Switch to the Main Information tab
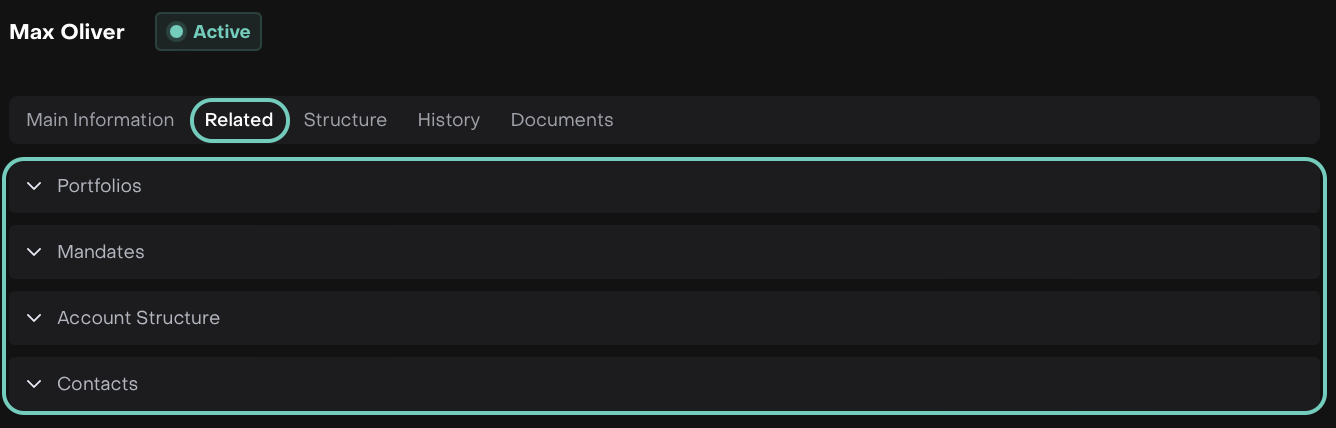Screen dimensions: 1336x428 click(x=100, y=120)
